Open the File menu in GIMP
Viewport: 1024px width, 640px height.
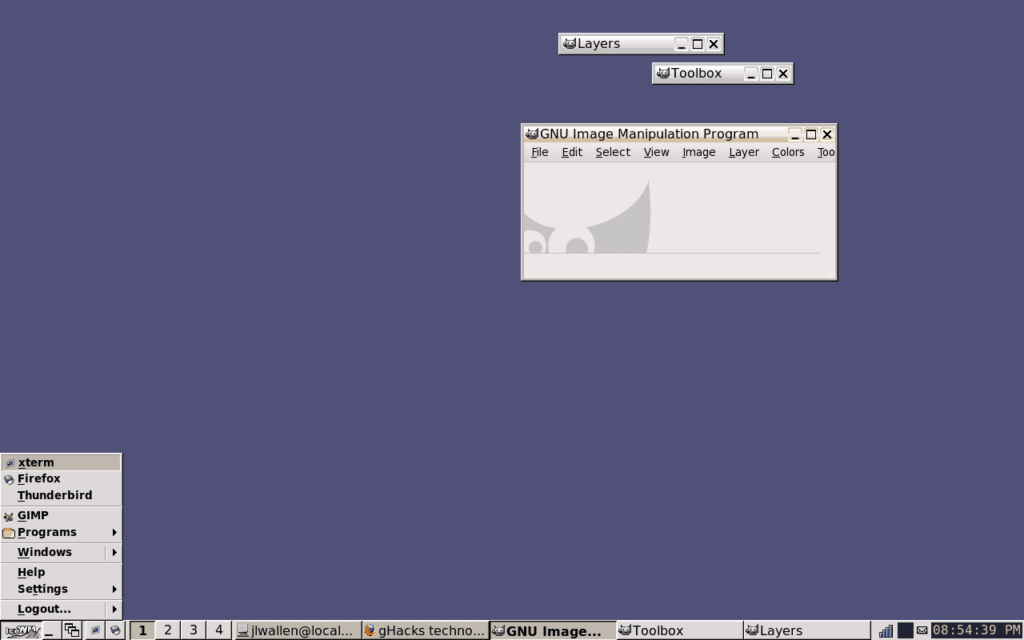tap(539, 152)
